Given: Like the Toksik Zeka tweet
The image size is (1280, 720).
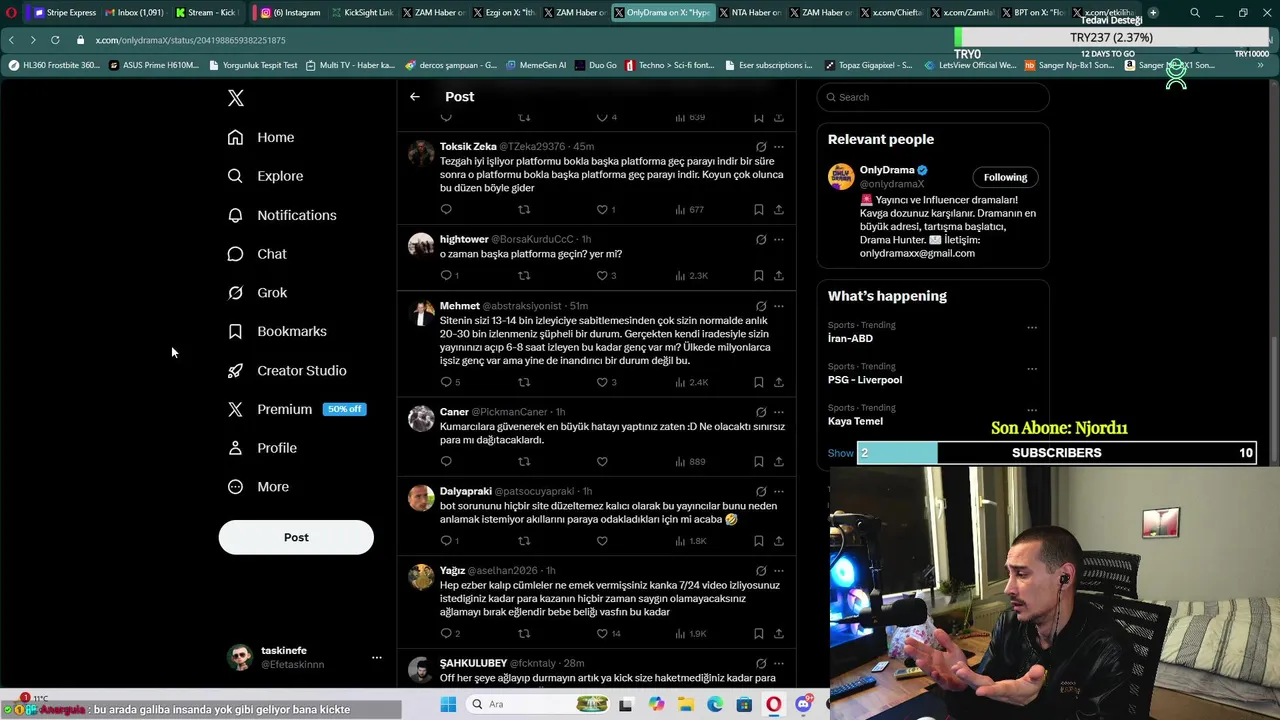Looking at the screenshot, I should pos(602,209).
